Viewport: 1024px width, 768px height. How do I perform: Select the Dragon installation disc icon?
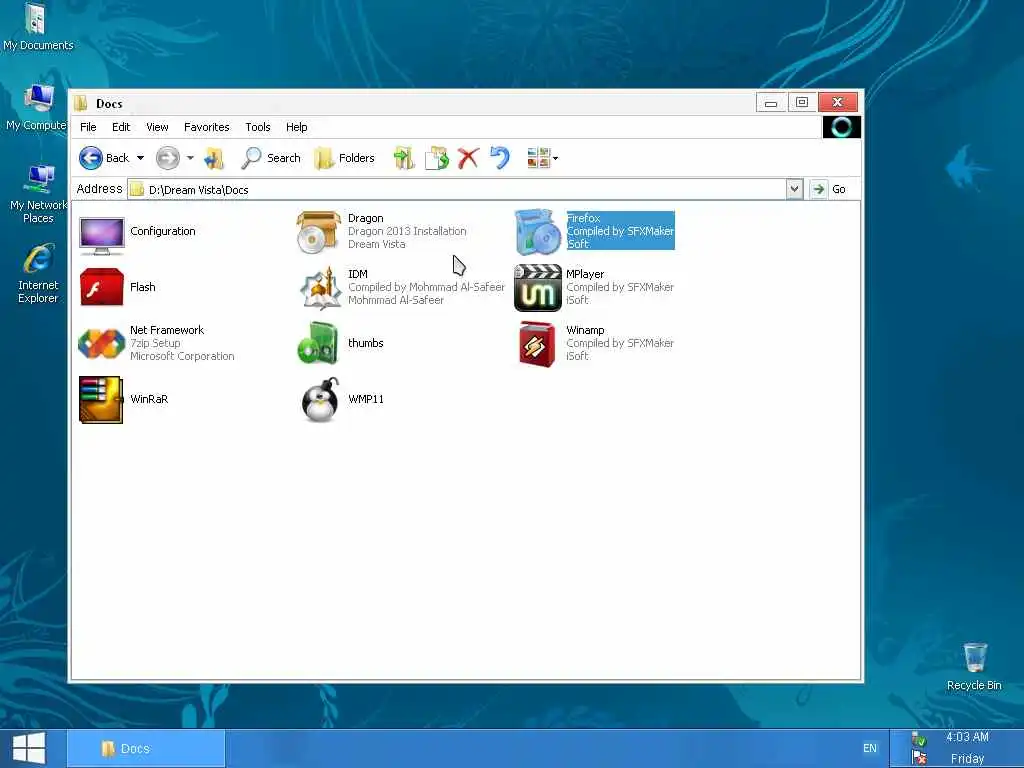click(x=318, y=232)
